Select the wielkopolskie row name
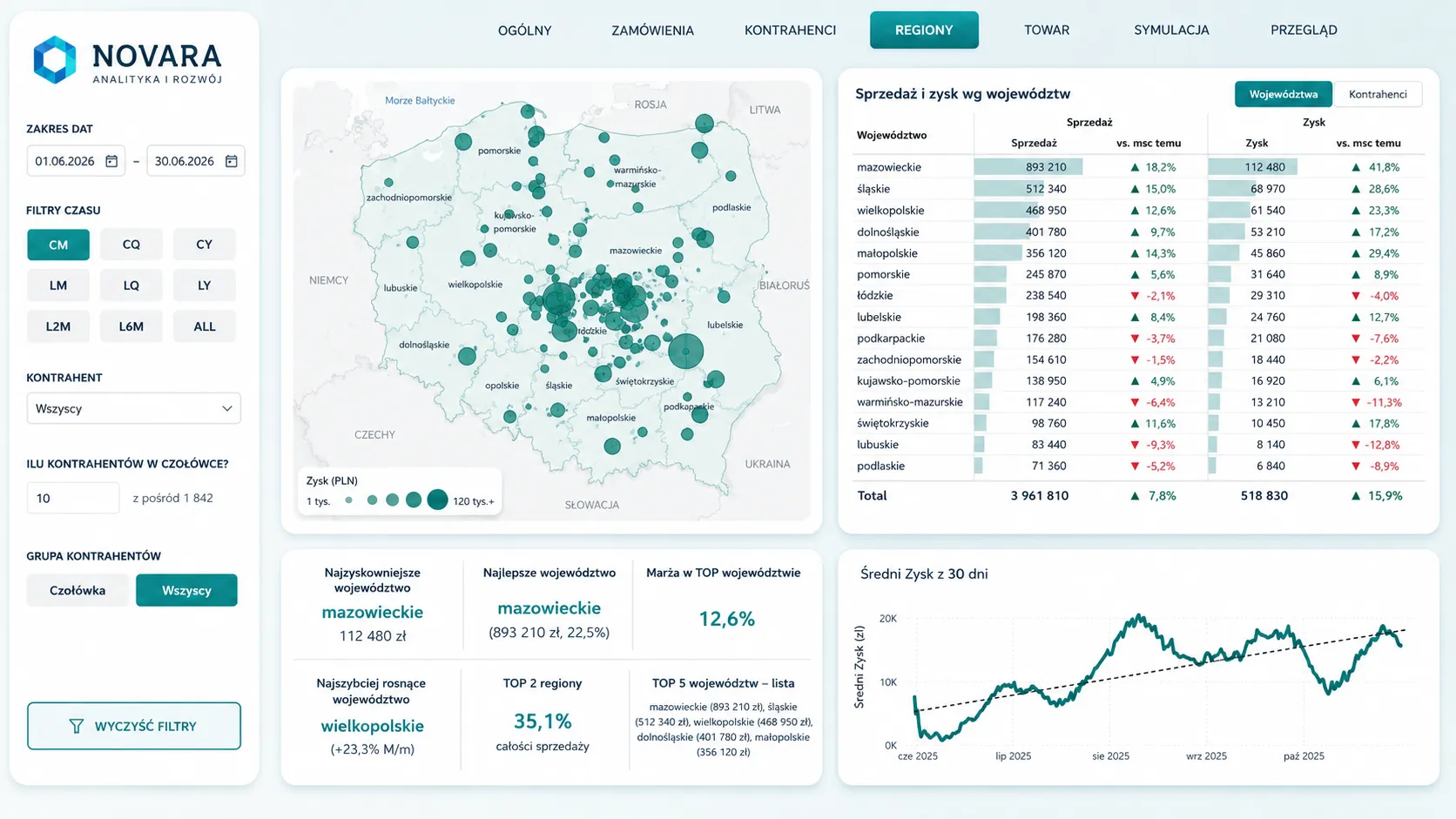Viewport: 1456px width, 819px height. tap(890, 211)
